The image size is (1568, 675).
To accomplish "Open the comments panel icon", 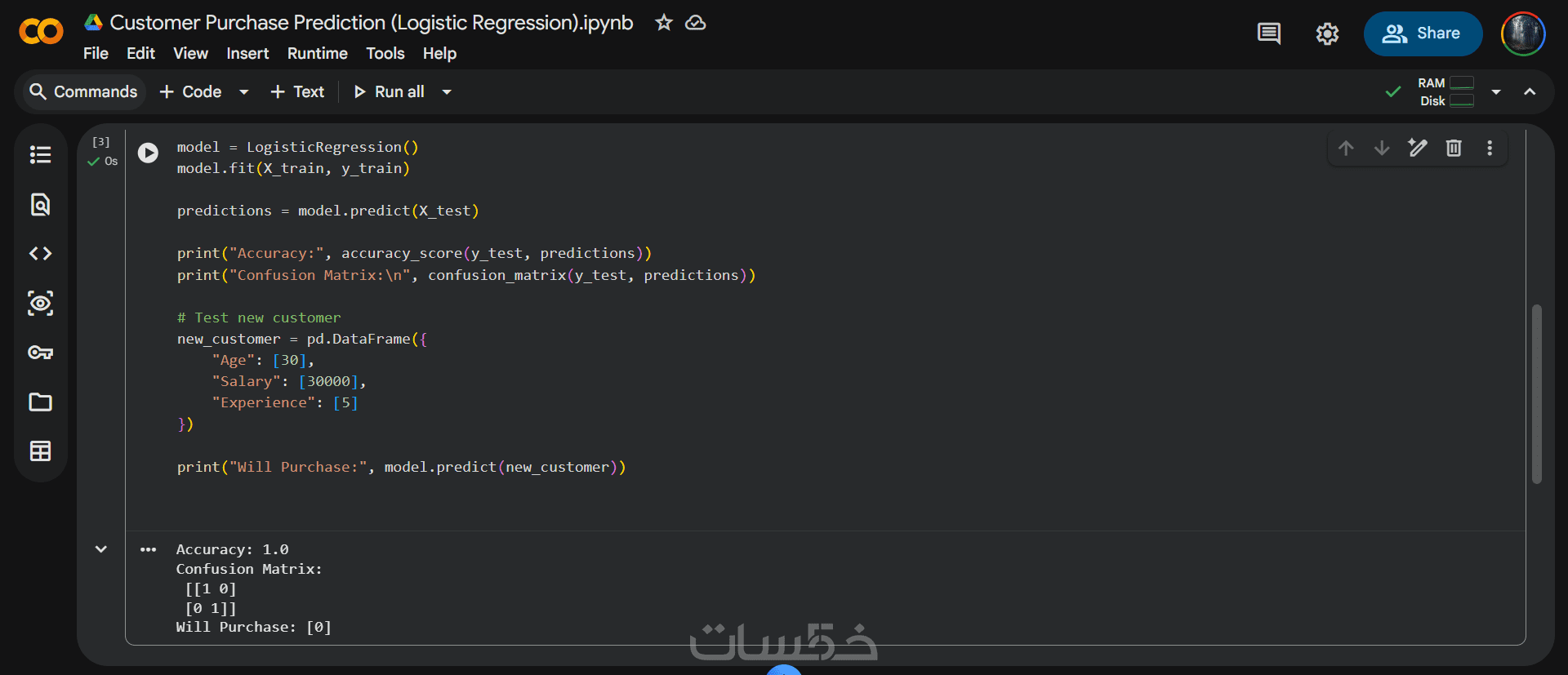I will [1268, 33].
